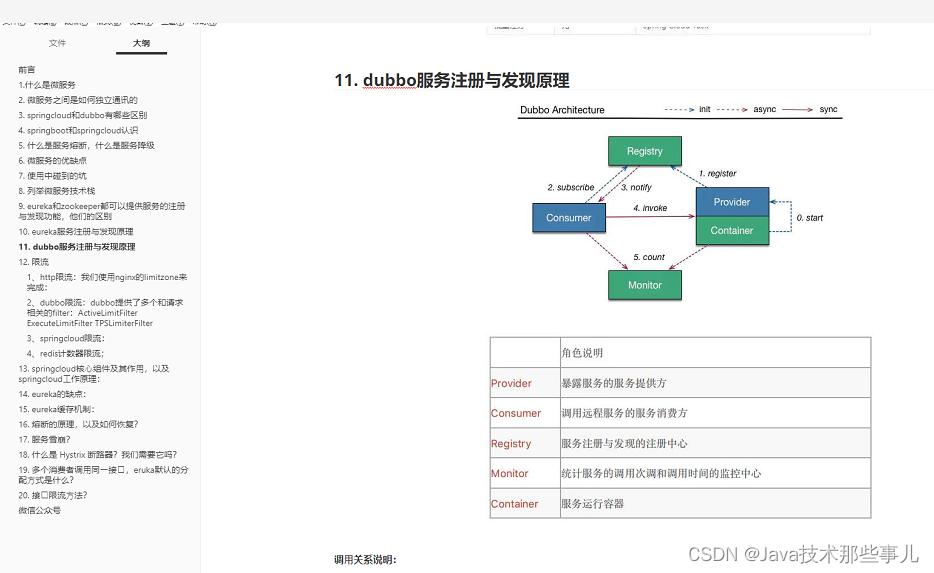Click the '5. count' diagram label
The width and height of the screenshot is (934, 573).
[x=649, y=257]
